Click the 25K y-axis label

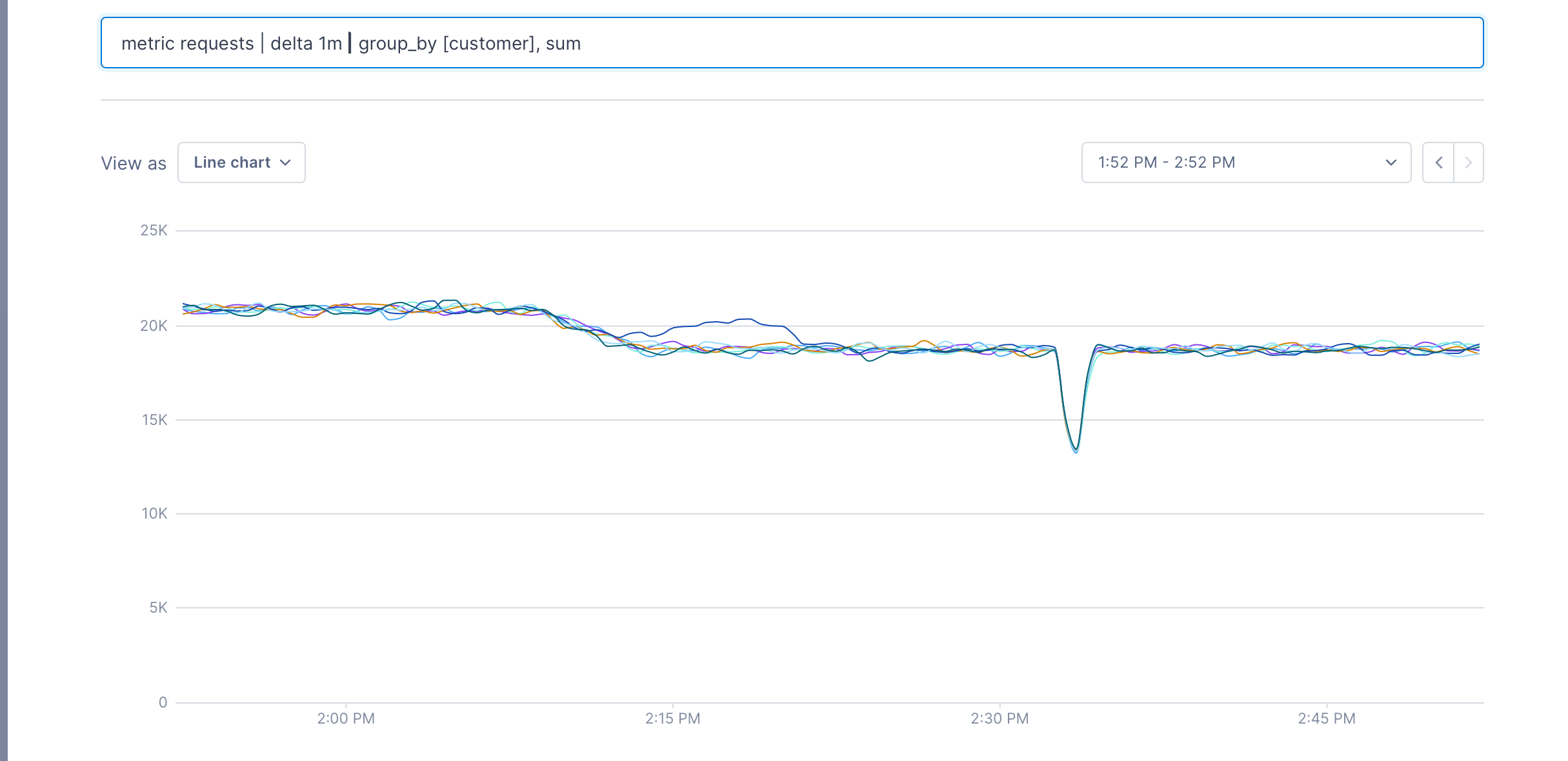(154, 230)
